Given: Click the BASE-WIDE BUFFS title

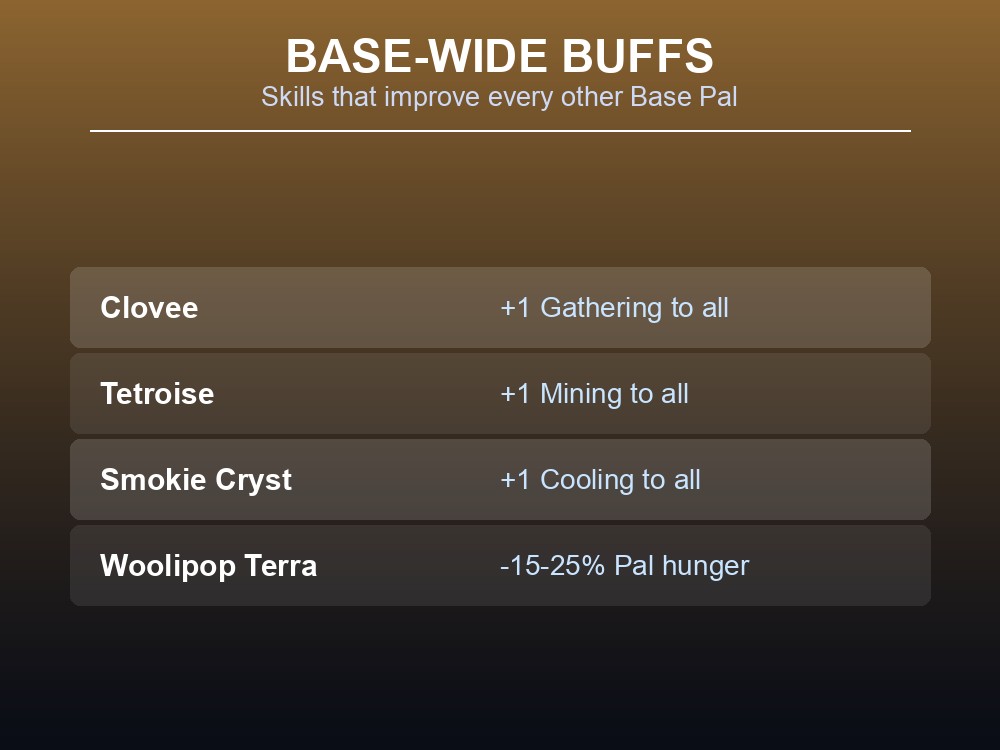Looking at the screenshot, I should [x=499, y=56].
